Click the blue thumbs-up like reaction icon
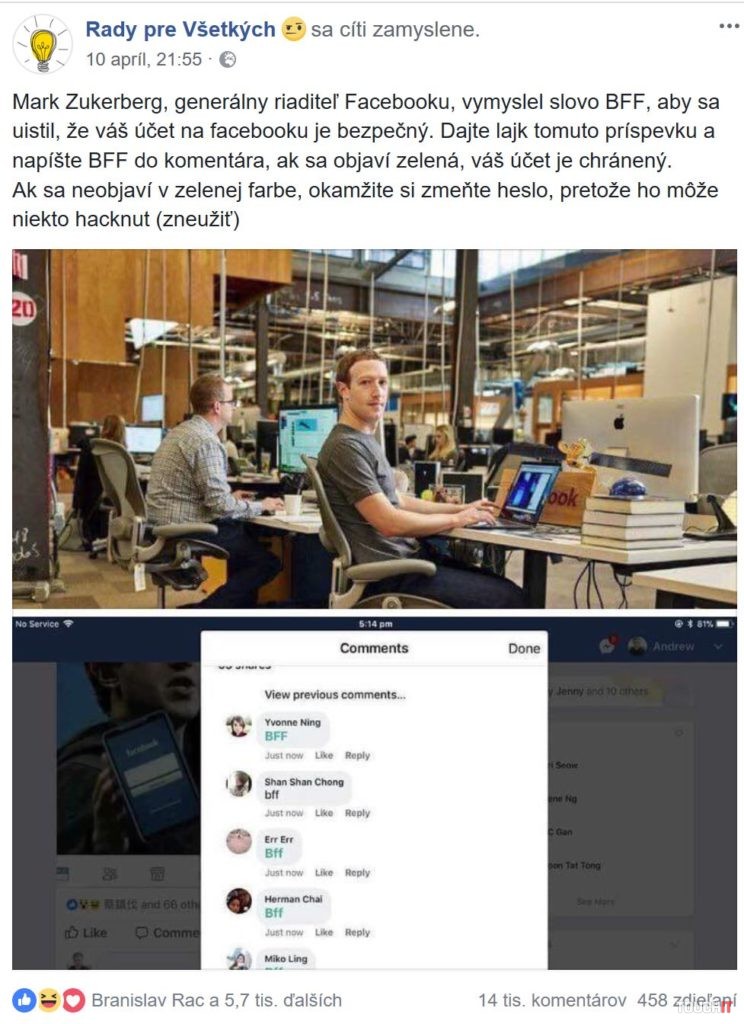This screenshot has width=744, height=1024. point(24,999)
